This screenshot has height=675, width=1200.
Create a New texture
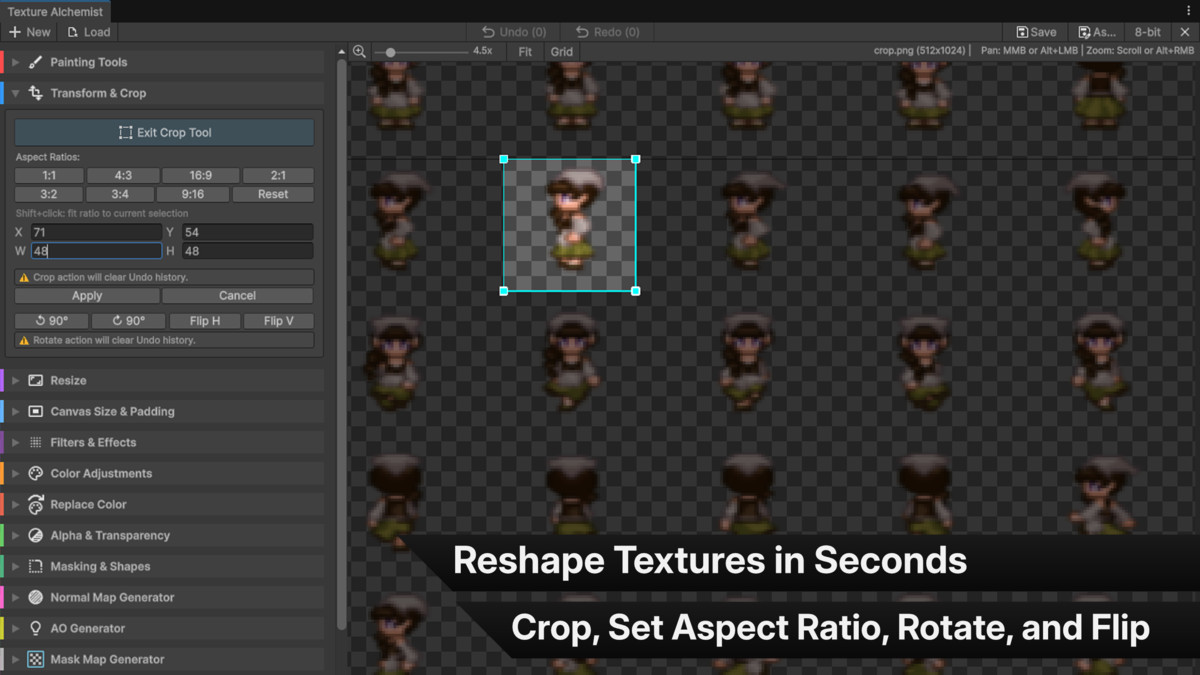coord(30,32)
